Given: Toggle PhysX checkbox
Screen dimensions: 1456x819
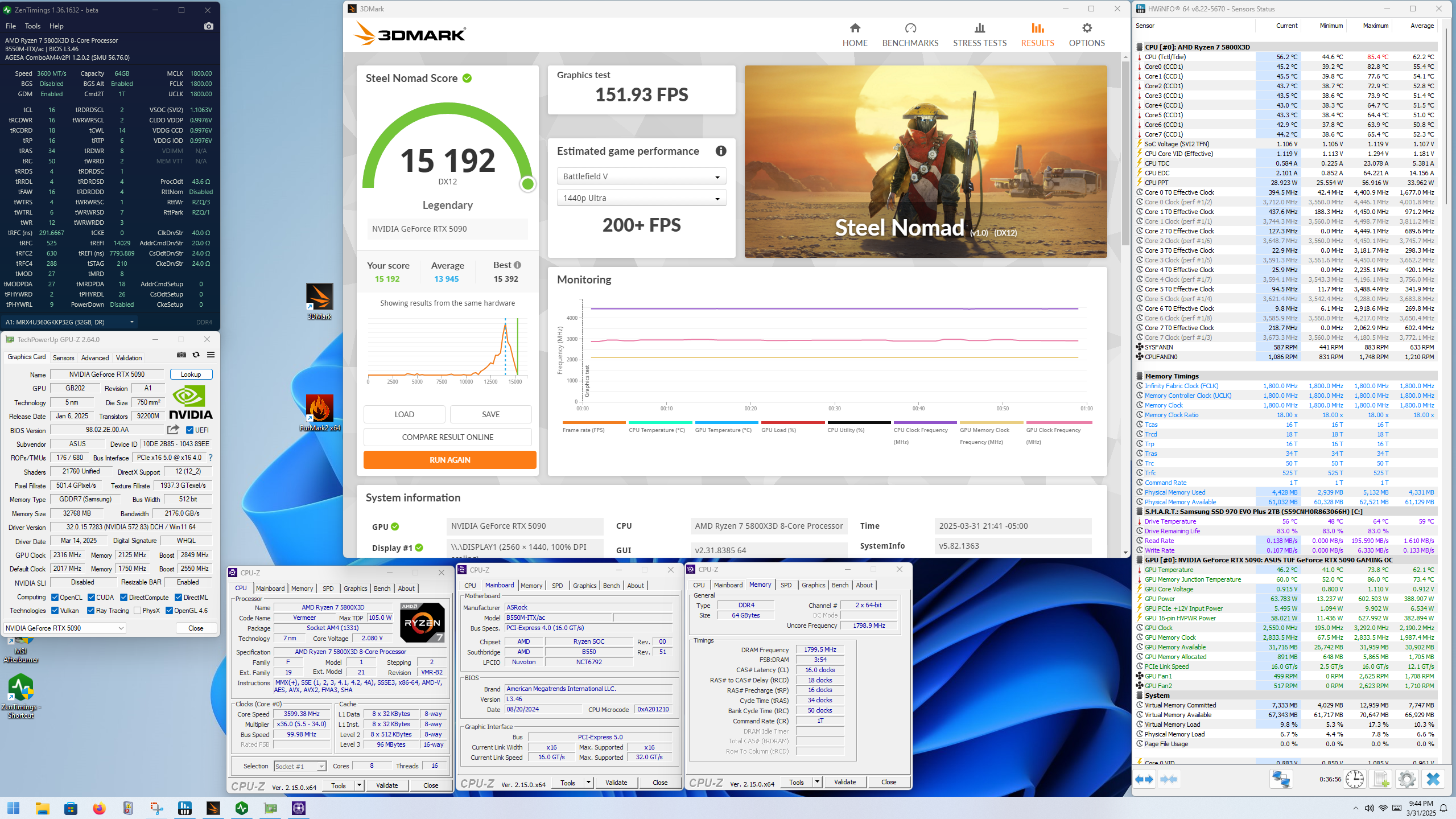Looking at the screenshot, I should [x=137, y=610].
